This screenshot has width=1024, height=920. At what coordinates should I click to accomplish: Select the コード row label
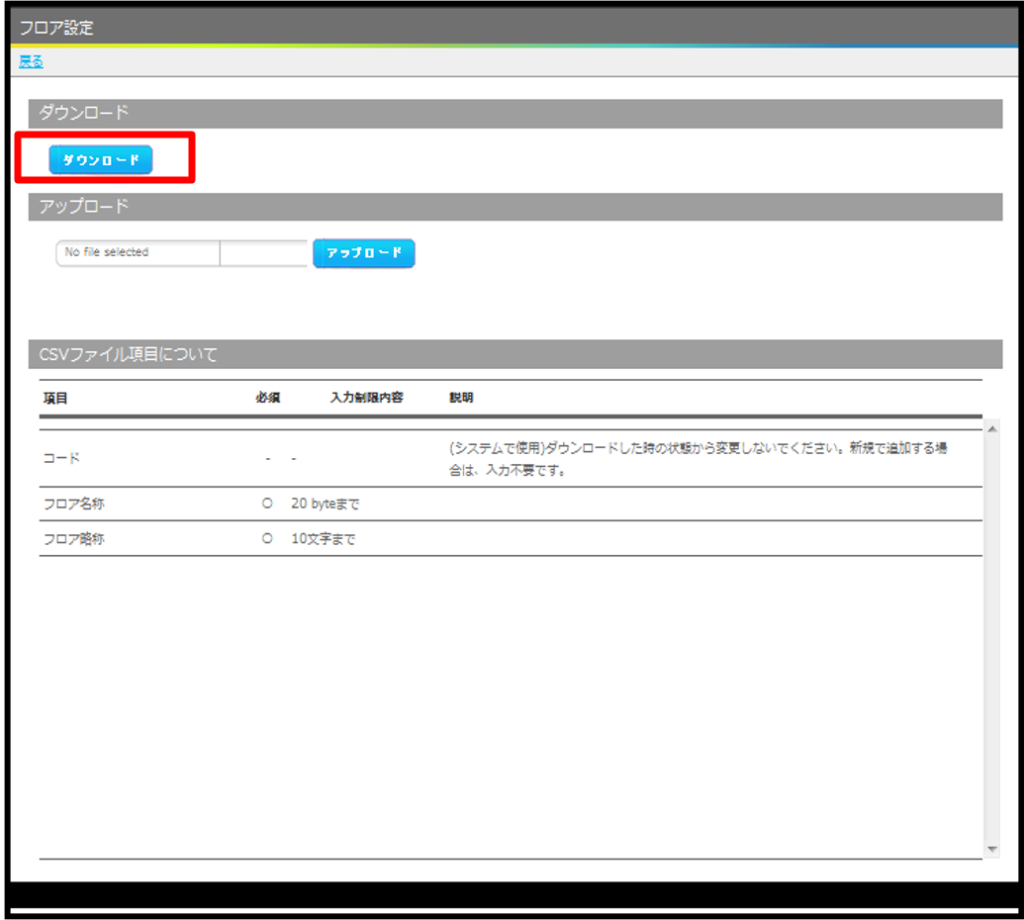pyautogui.click(x=61, y=458)
